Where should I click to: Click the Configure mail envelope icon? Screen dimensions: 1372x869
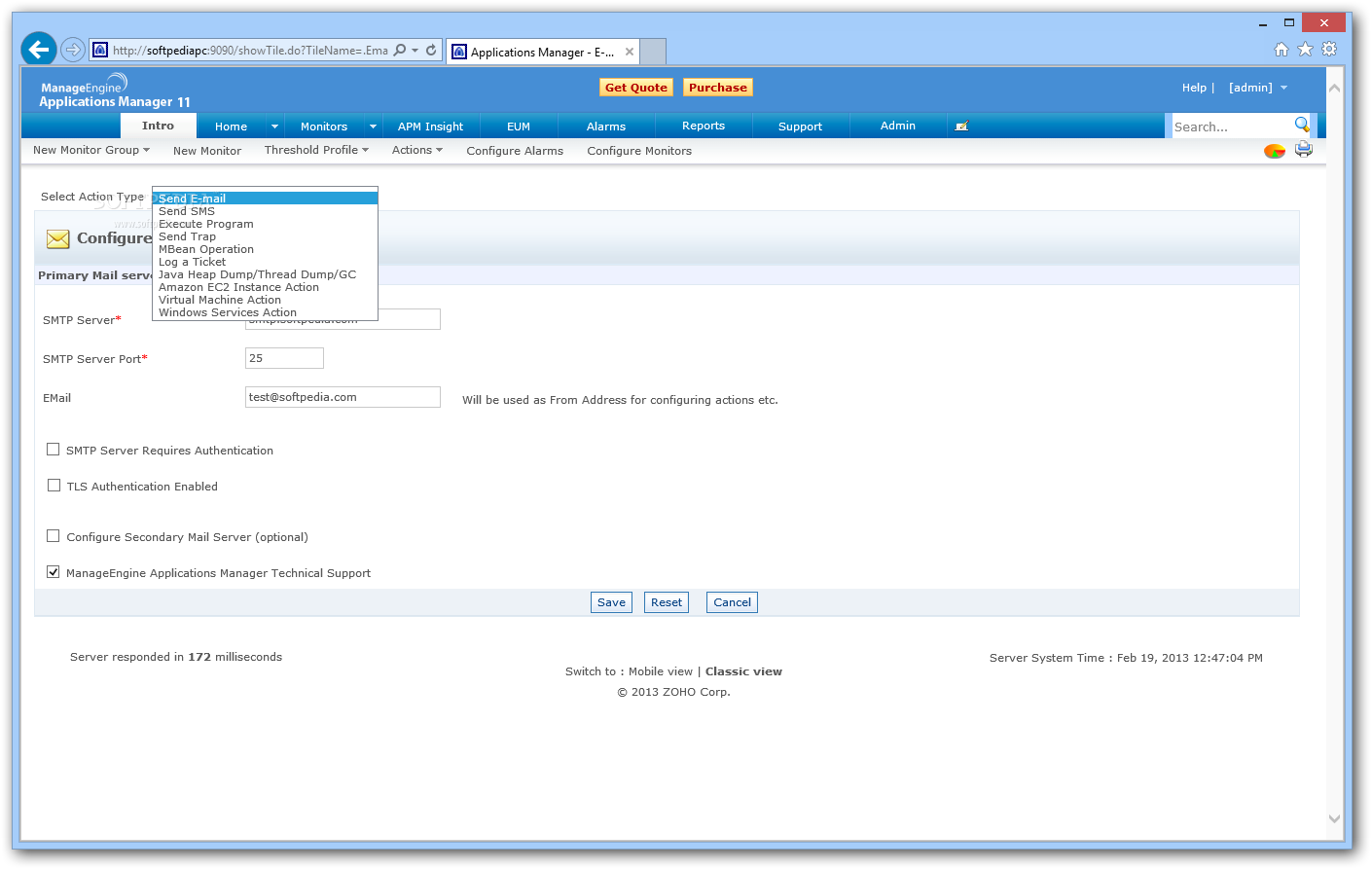coord(58,238)
